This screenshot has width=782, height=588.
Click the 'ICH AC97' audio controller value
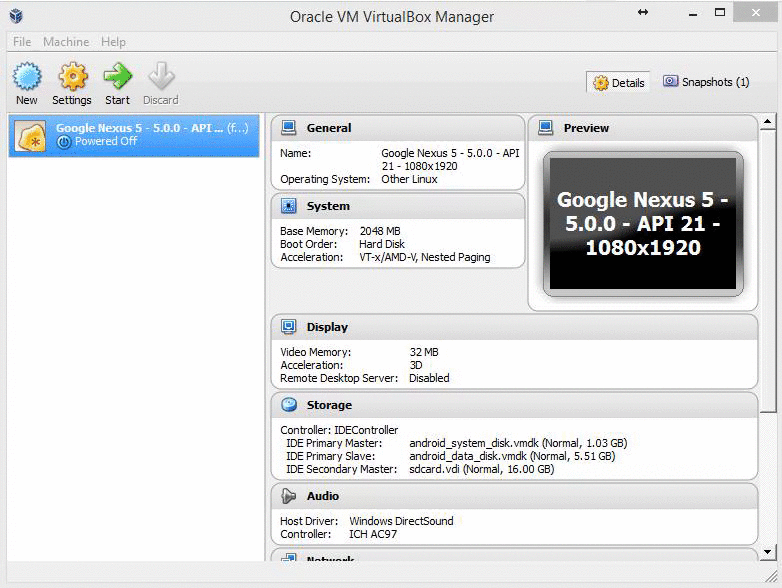point(373,534)
